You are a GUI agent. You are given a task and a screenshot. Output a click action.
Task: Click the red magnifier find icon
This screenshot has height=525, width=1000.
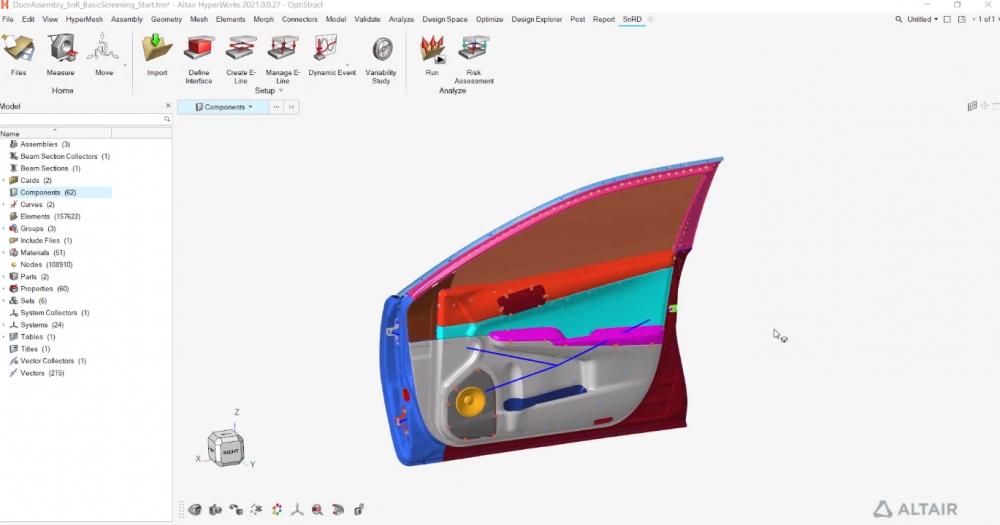318,509
